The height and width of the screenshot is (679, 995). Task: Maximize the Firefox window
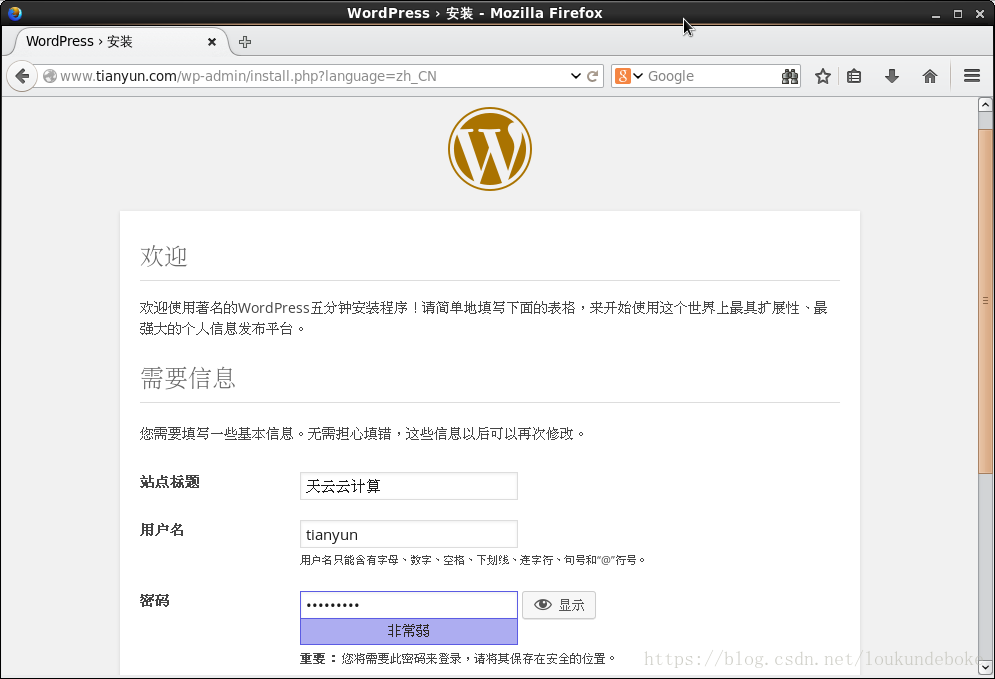(x=958, y=14)
